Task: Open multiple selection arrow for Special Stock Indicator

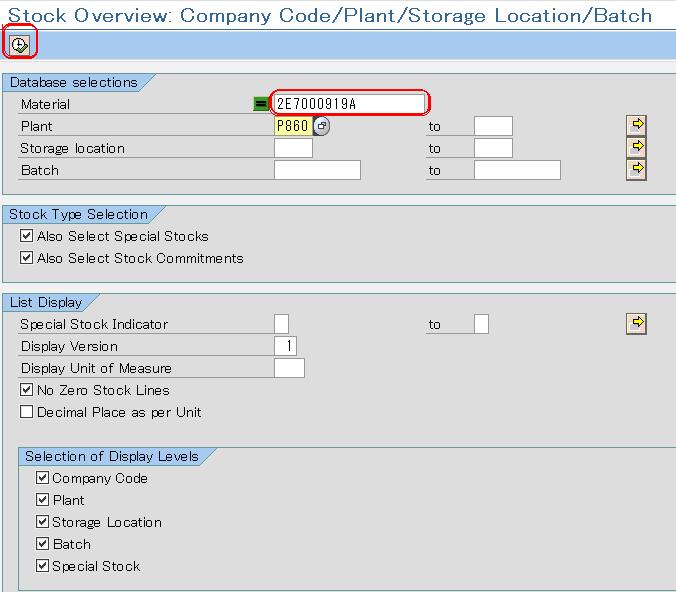Action: click(x=636, y=323)
